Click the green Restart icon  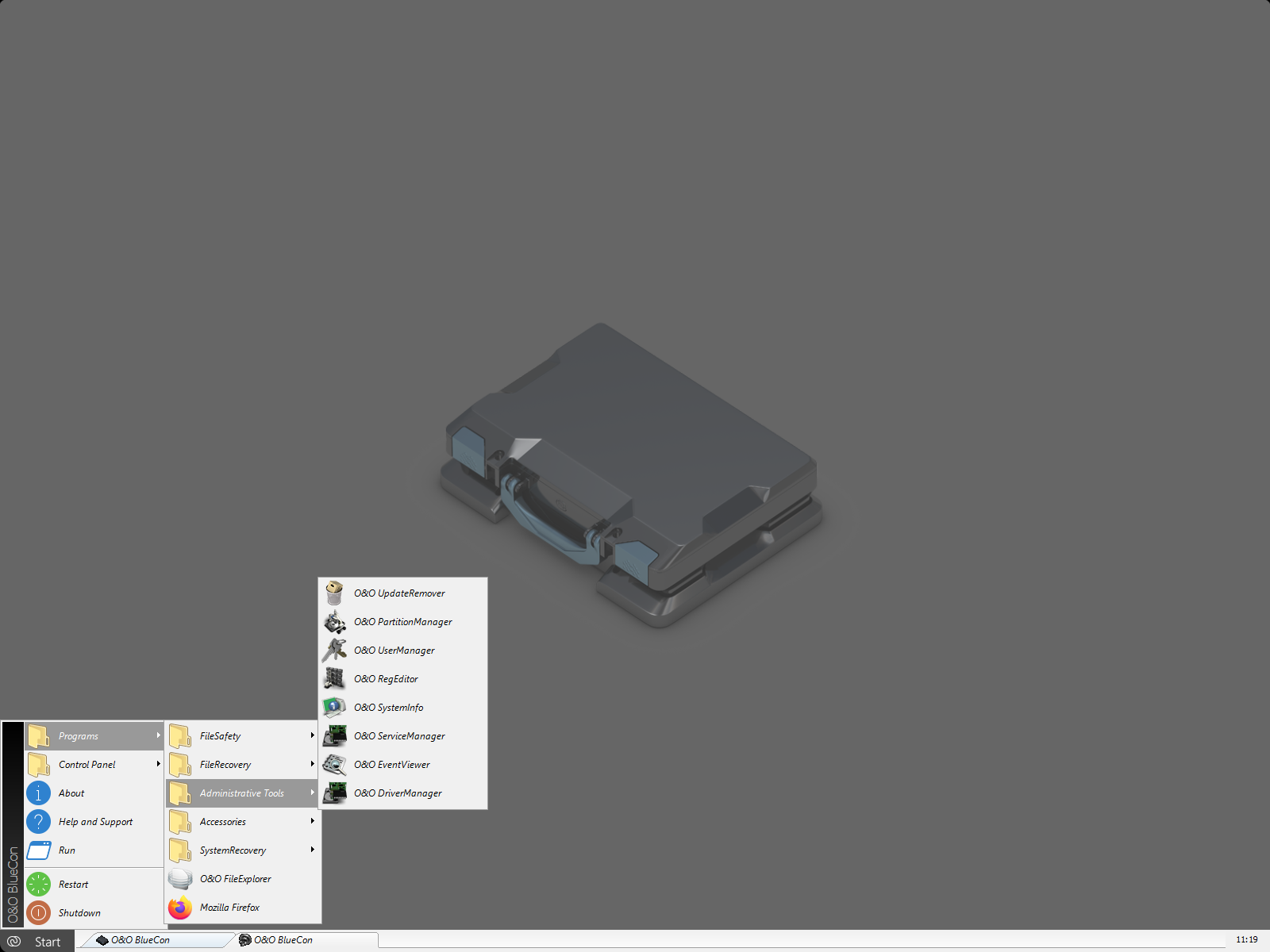[x=39, y=884]
